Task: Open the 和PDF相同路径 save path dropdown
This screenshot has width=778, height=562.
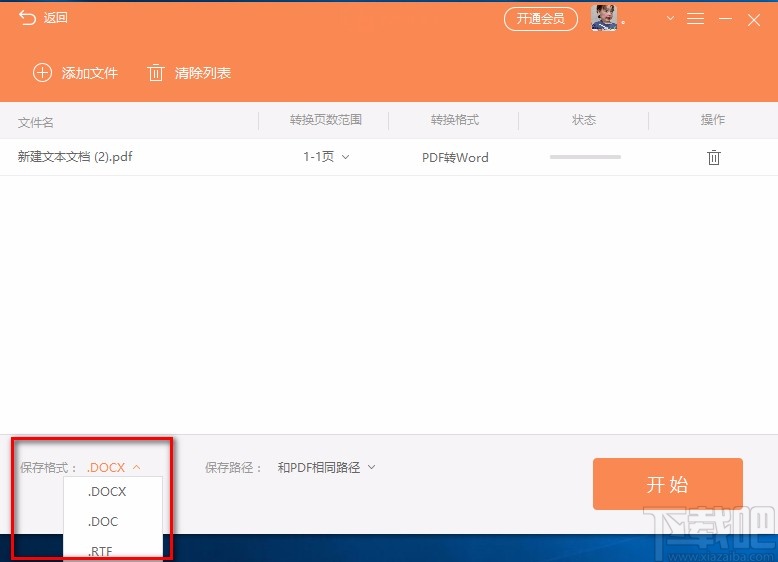Action: pos(326,467)
